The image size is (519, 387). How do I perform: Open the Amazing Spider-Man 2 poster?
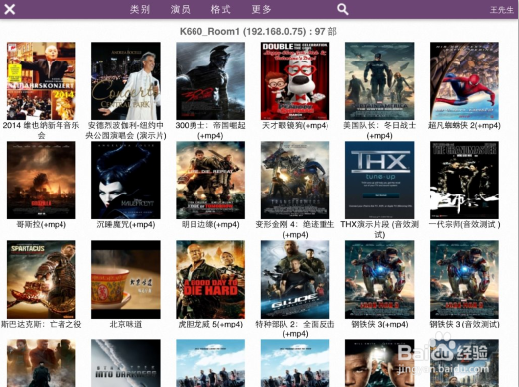(464, 81)
